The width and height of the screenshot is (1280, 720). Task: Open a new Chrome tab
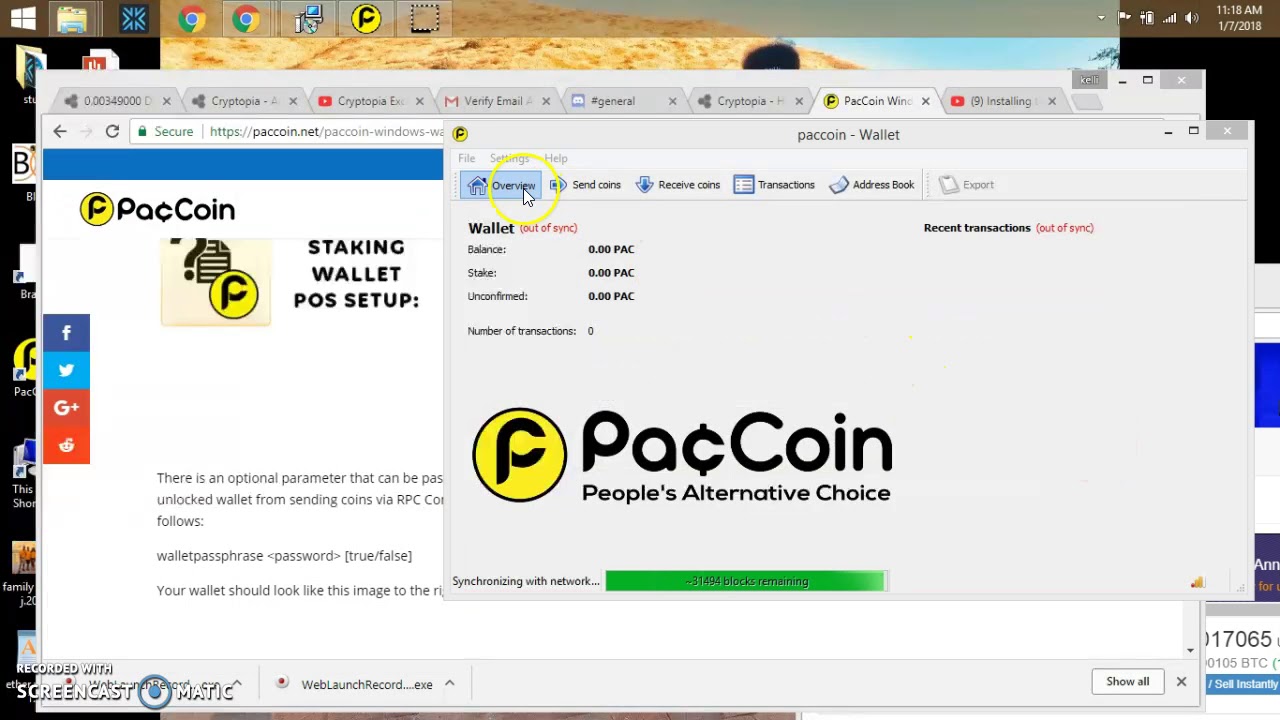(x=1087, y=101)
